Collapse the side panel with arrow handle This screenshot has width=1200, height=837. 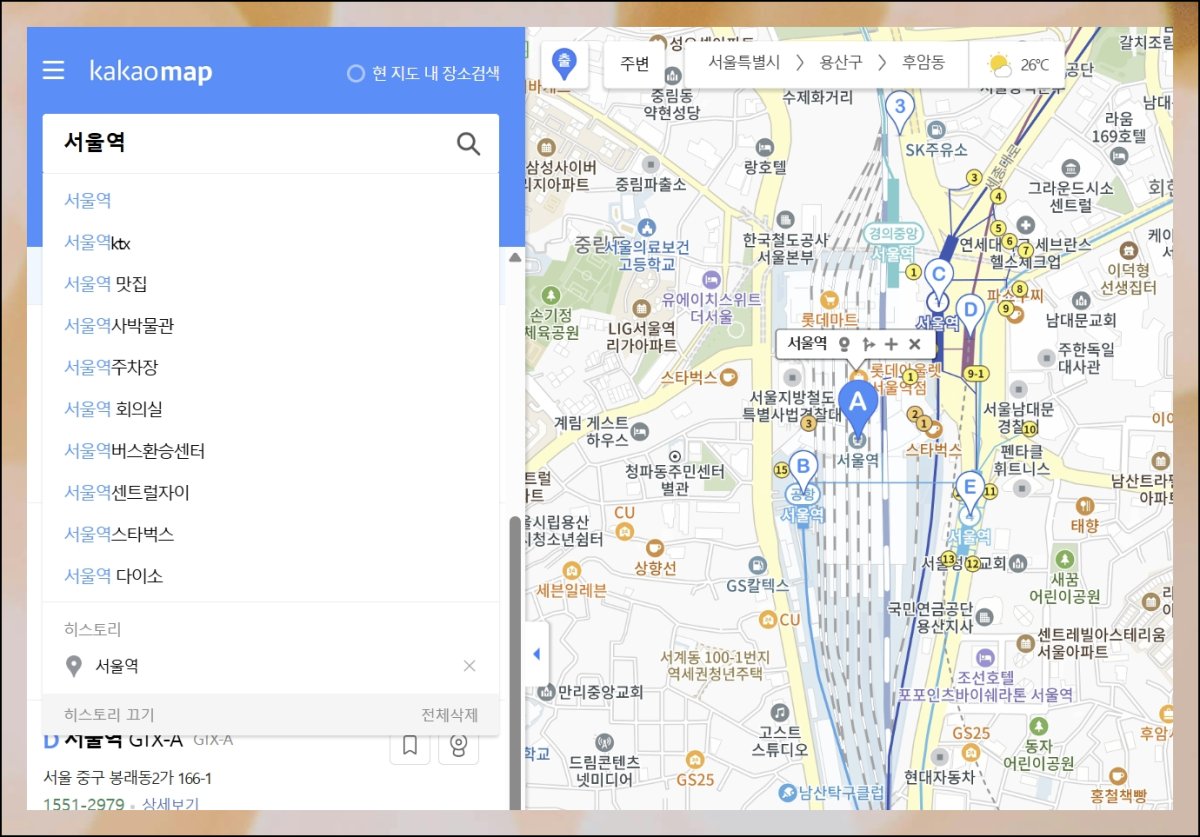(x=535, y=654)
